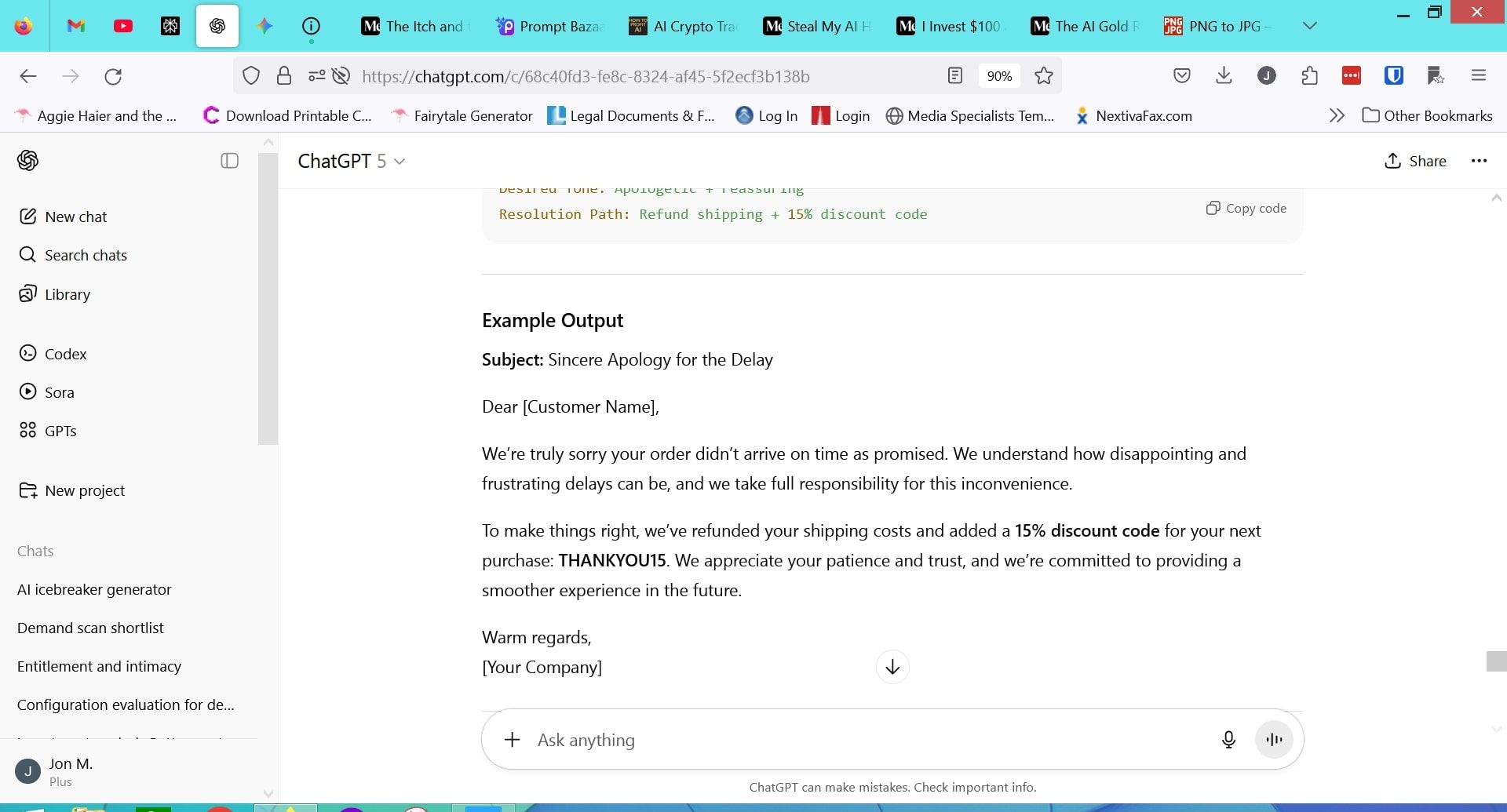
Task: Start voice mode with waveform icon
Action: (1274, 739)
